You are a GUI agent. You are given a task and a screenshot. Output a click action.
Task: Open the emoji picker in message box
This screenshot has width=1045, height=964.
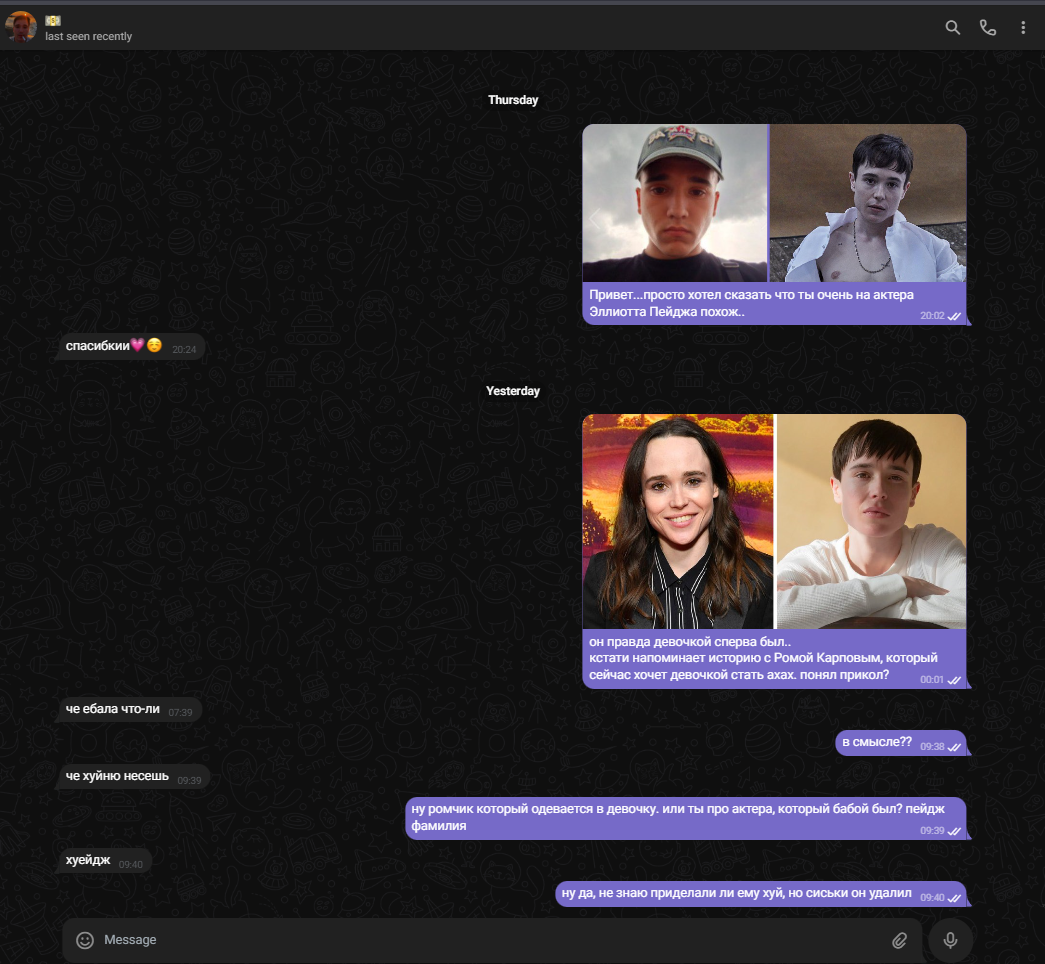(x=85, y=940)
